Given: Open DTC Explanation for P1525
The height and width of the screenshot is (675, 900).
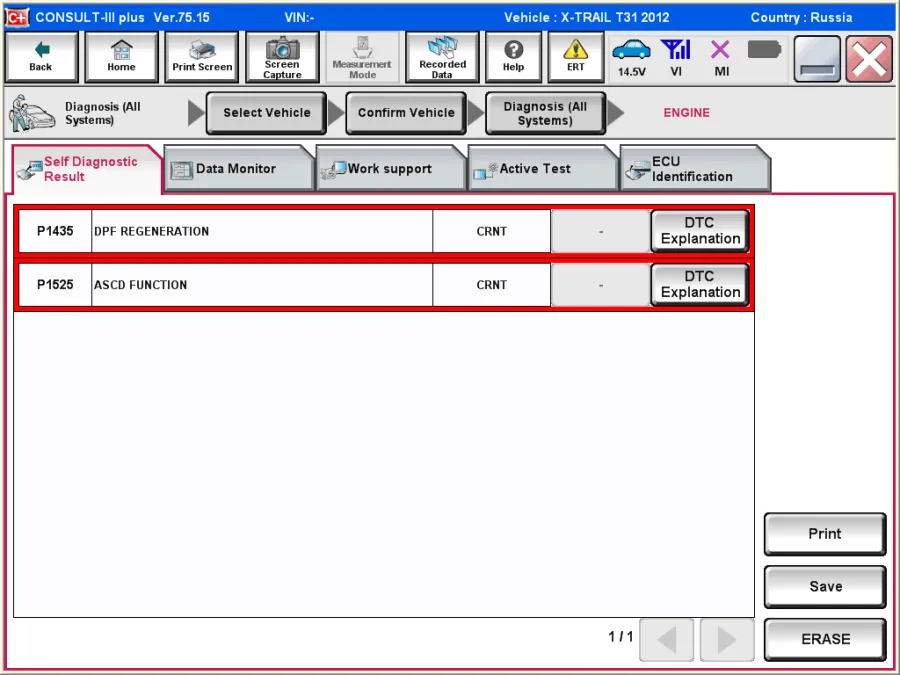Looking at the screenshot, I should [700, 284].
